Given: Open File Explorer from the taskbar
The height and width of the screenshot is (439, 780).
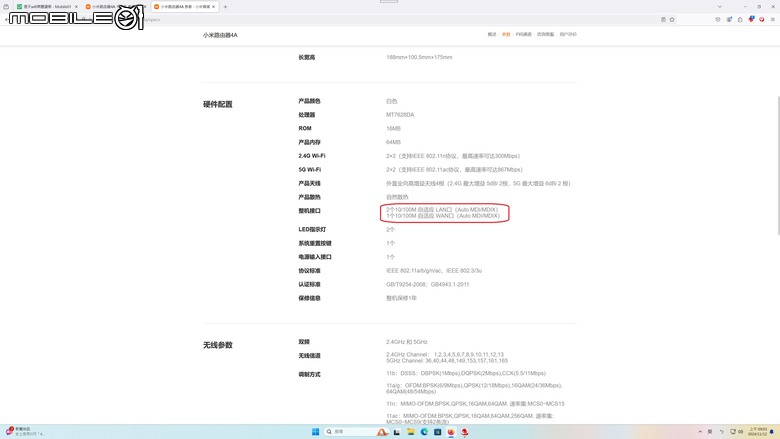Looking at the screenshot, I should click(410, 432).
